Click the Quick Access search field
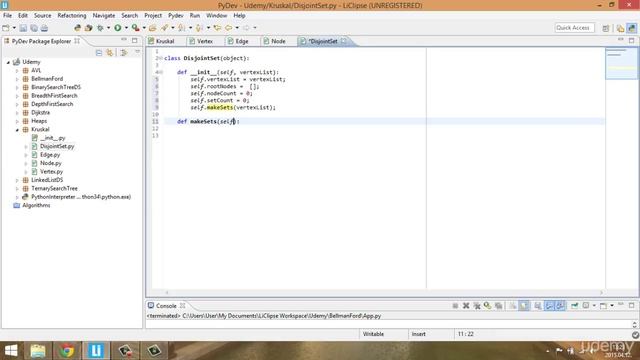This screenshot has height=360, width=640. (574, 28)
